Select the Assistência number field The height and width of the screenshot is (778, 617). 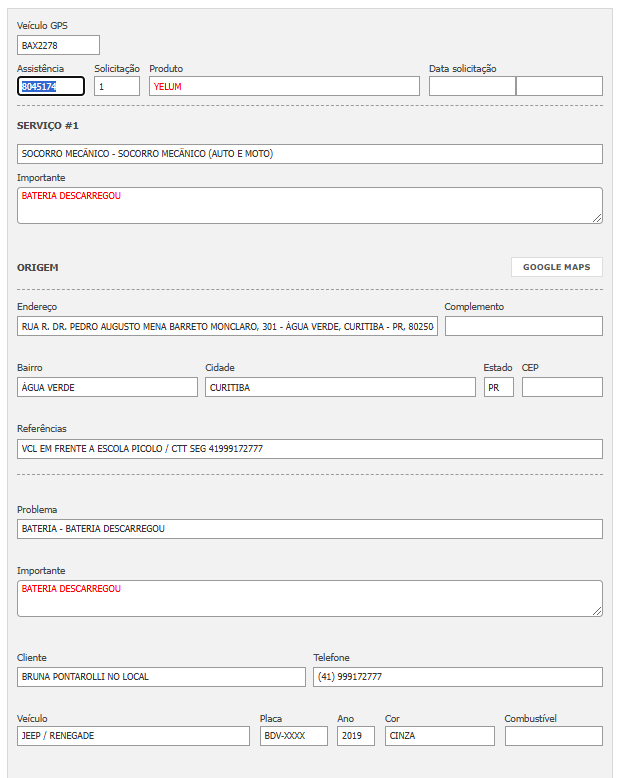pos(51,86)
